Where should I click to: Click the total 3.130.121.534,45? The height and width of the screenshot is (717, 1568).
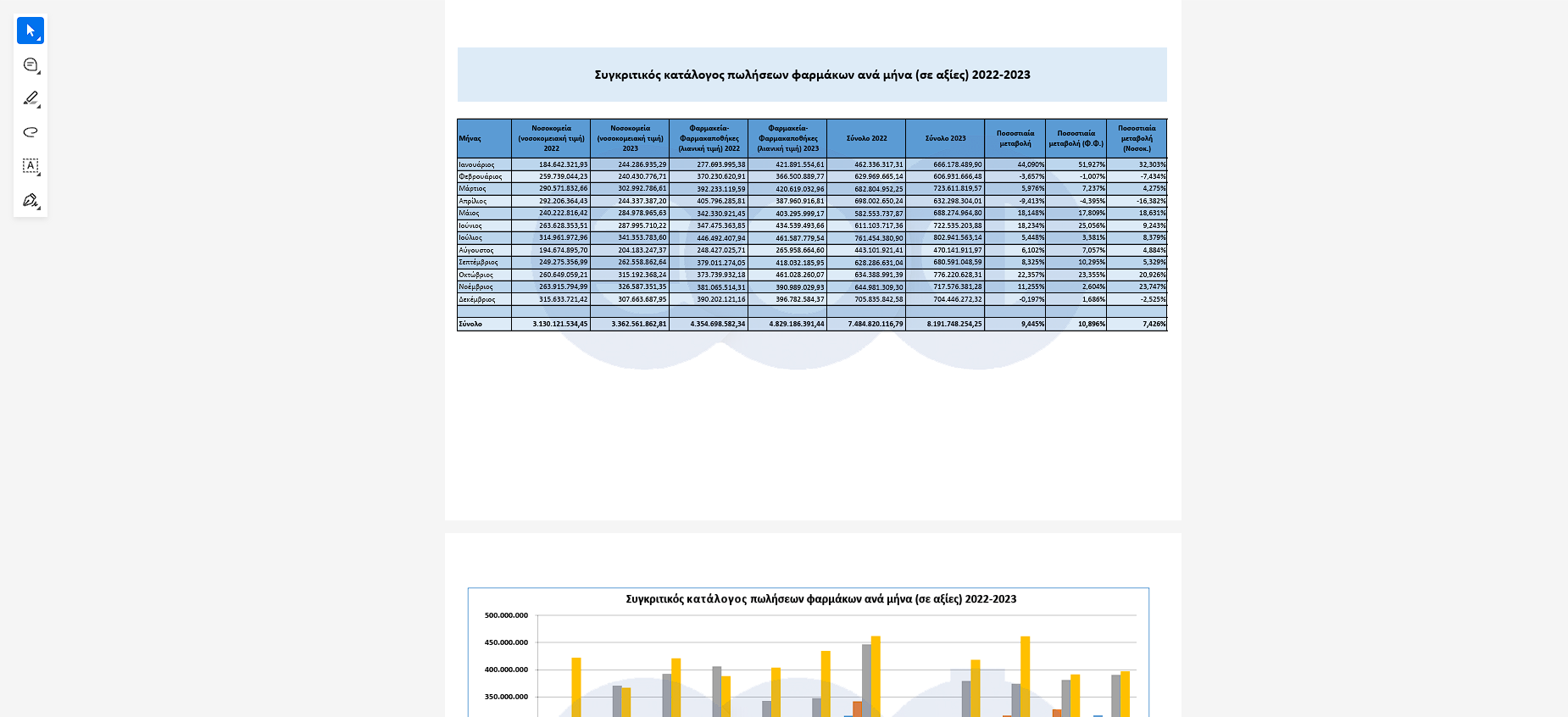[x=559, y=324]
